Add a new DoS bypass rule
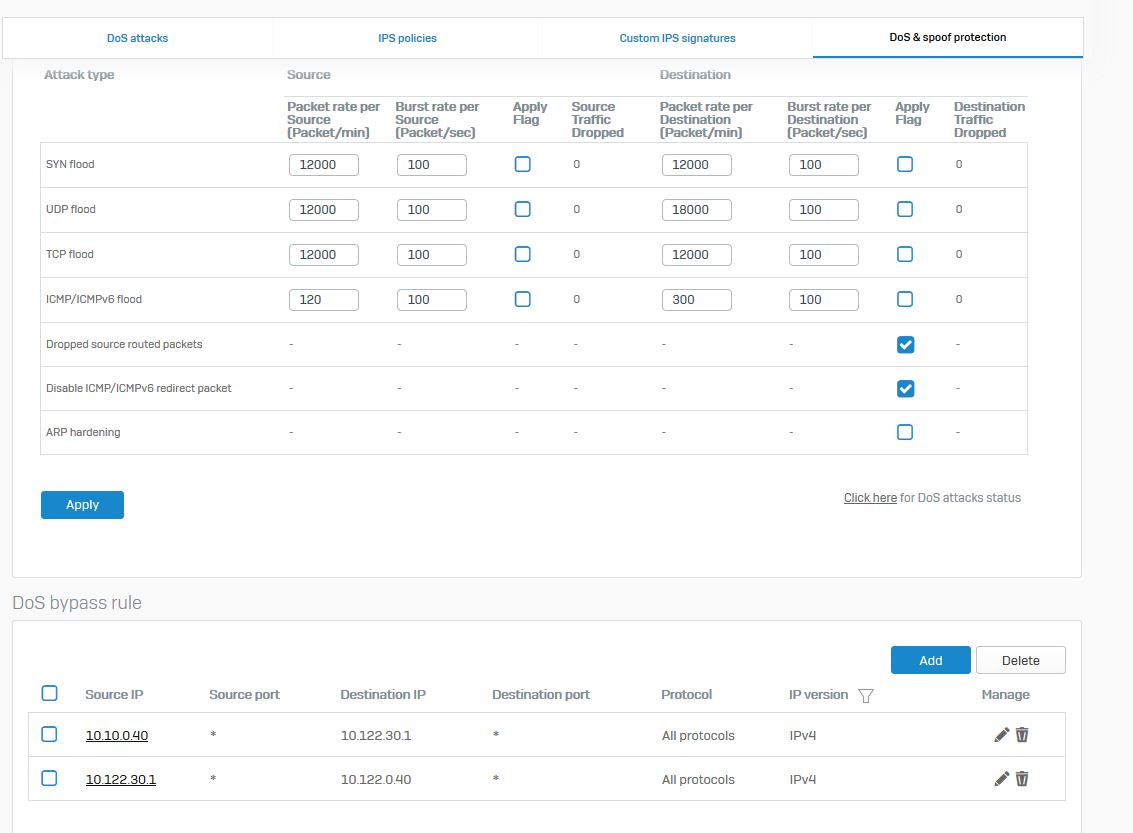This screenshot has height=833, width=1133. pyautogui.click(x=930, y=660)
